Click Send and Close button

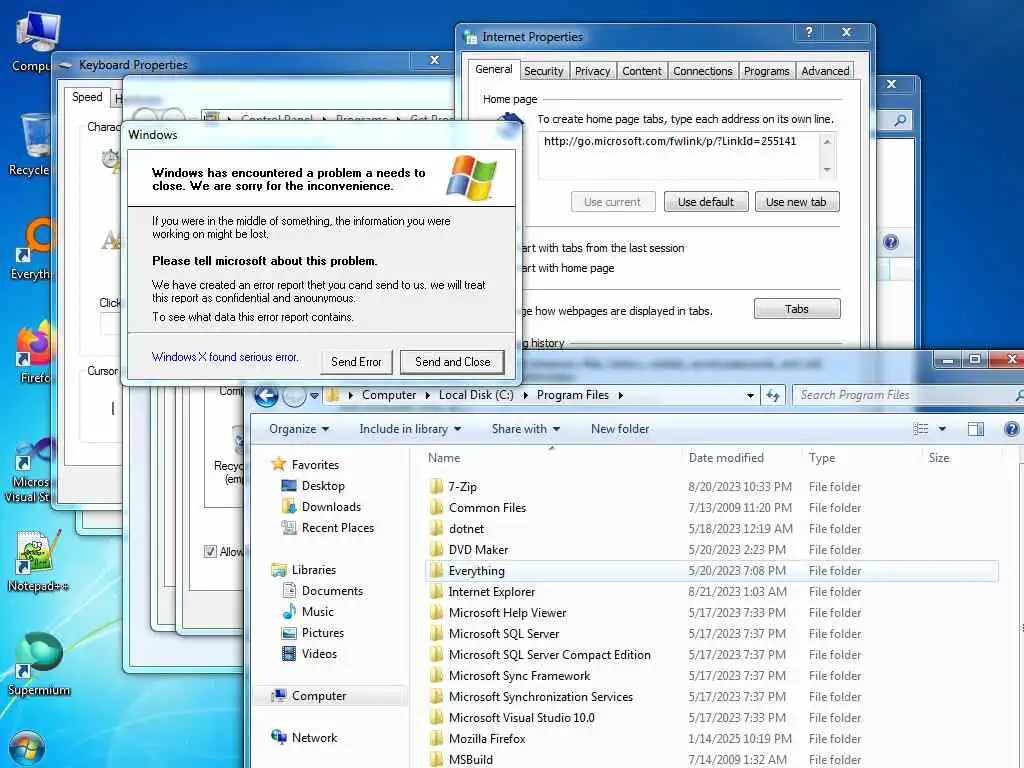[x=452, y=362]
